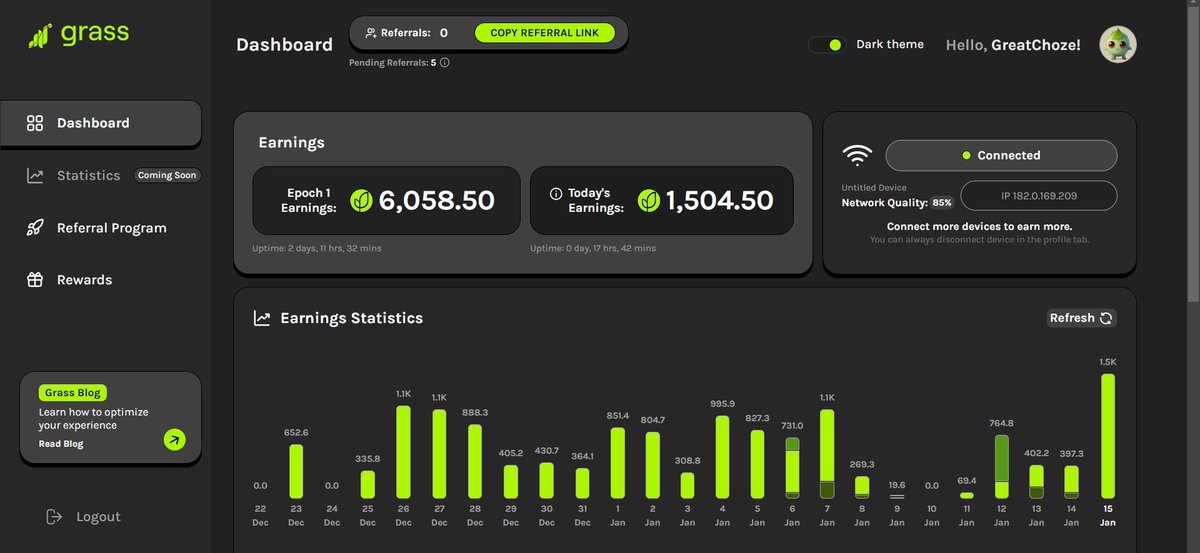Click the Today's Earnings leaf coin icon

[x=649, y=201]
